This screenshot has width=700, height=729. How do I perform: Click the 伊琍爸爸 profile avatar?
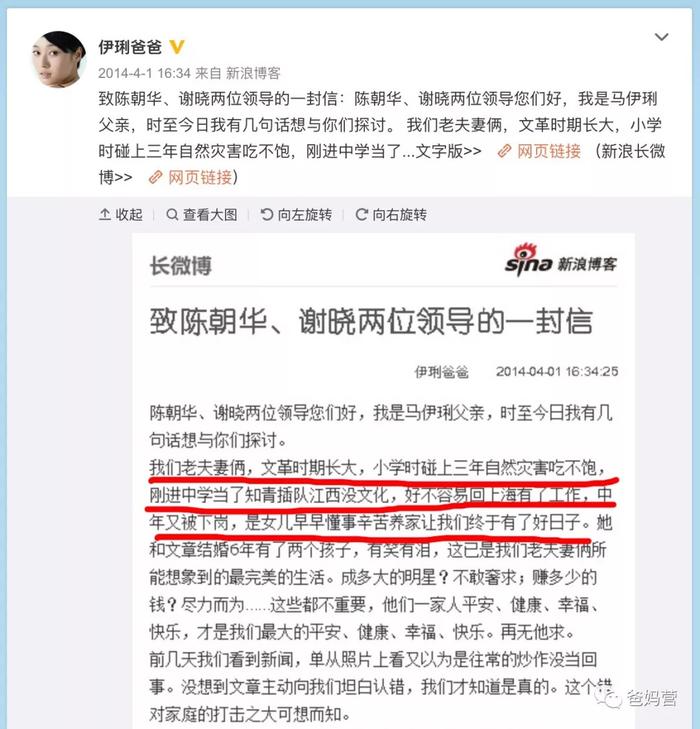59,59
